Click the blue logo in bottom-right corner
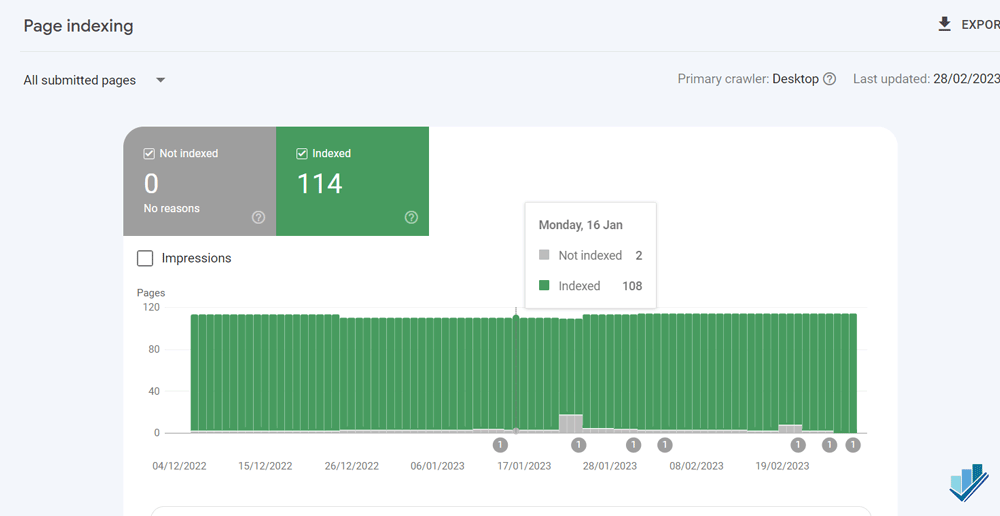The width and height of the screenshot is (1000, 516). point(969,483)
